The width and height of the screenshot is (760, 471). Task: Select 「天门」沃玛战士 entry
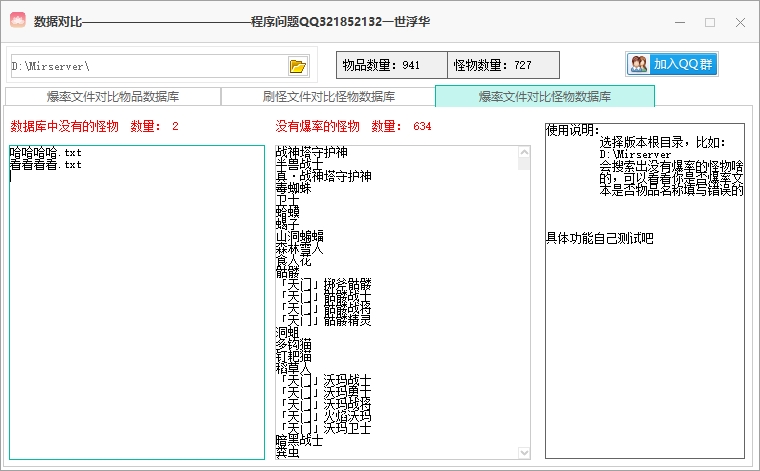point(324,380)
